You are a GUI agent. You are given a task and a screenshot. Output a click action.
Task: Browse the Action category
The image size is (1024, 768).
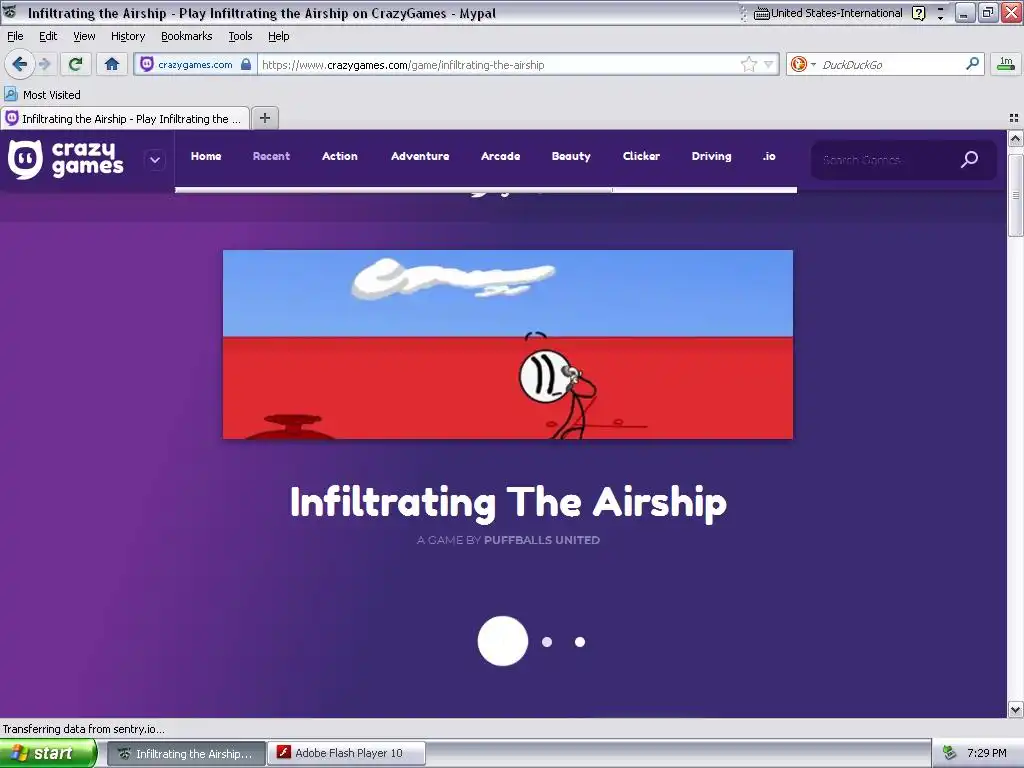pos(340,156)
